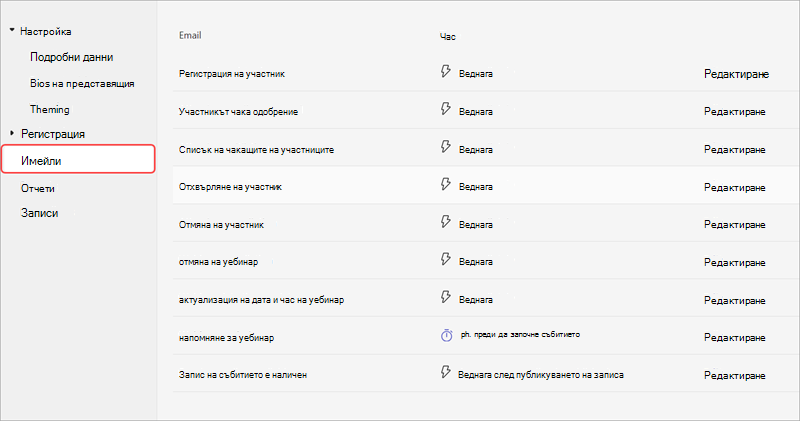Open Подробни данни settings page
The image size is (800, 421).
pos(71,57)
